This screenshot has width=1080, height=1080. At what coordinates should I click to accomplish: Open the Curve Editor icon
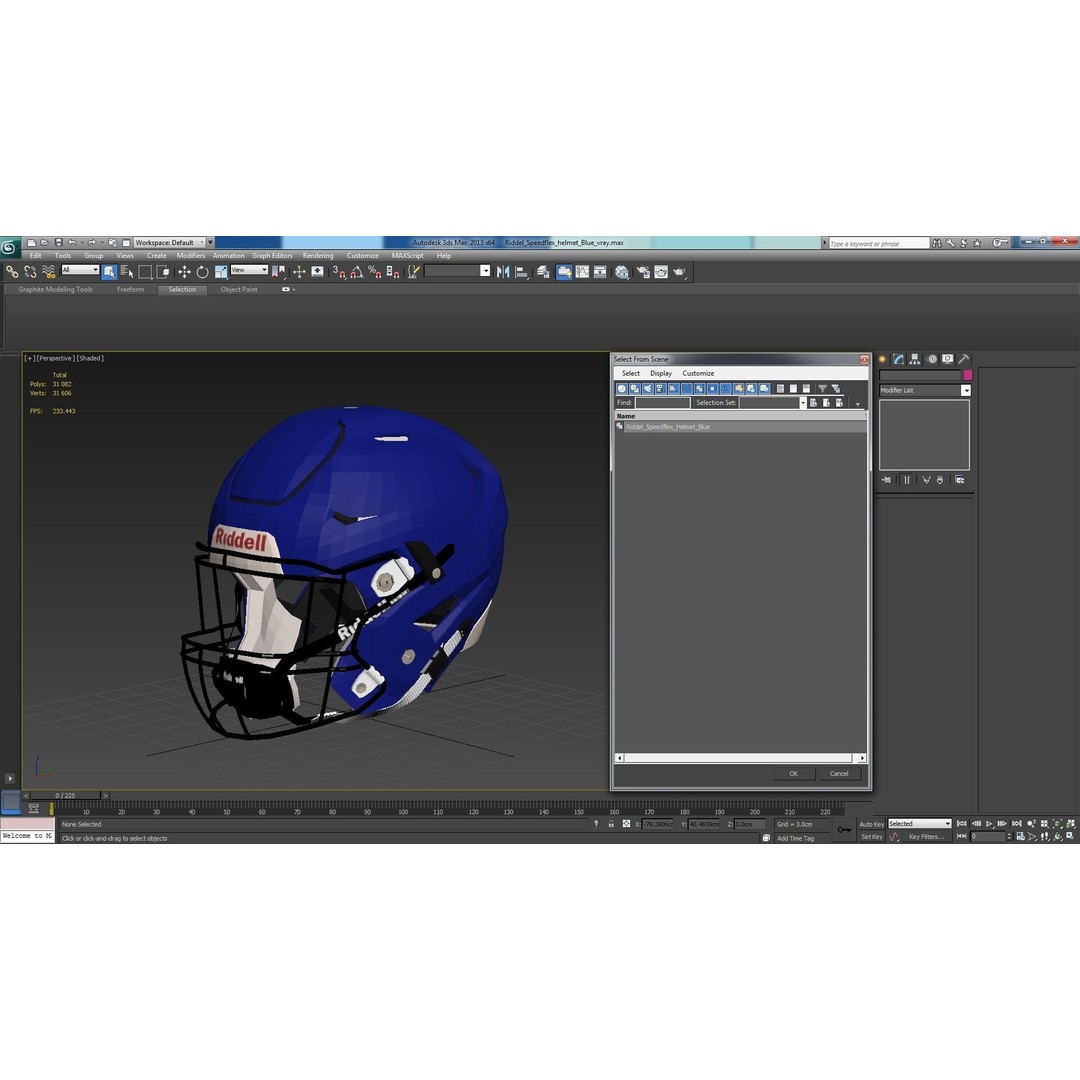582,272
